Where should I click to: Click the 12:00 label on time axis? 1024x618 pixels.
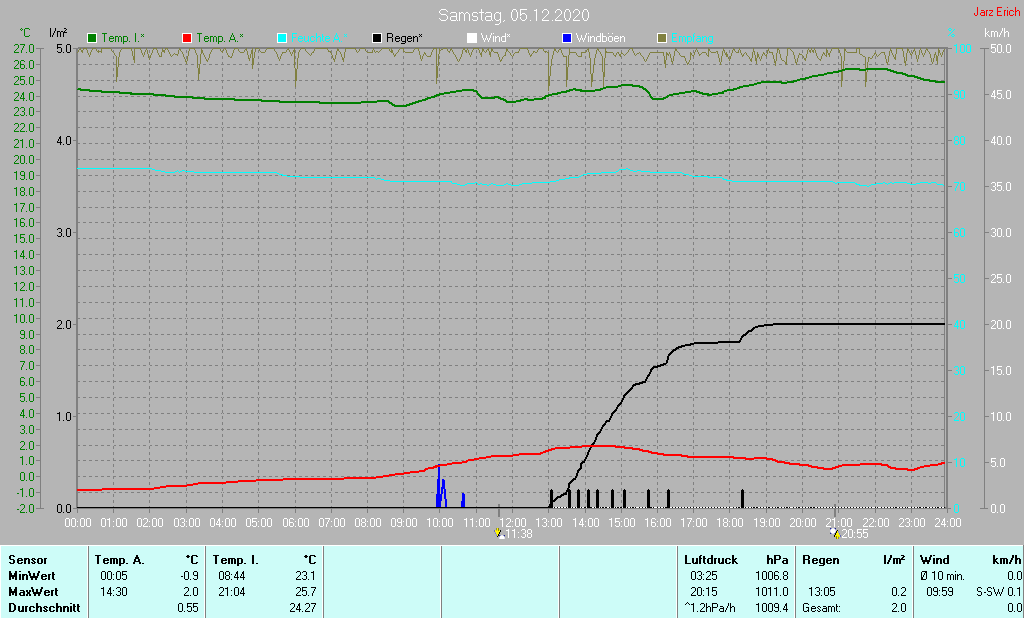513,522
